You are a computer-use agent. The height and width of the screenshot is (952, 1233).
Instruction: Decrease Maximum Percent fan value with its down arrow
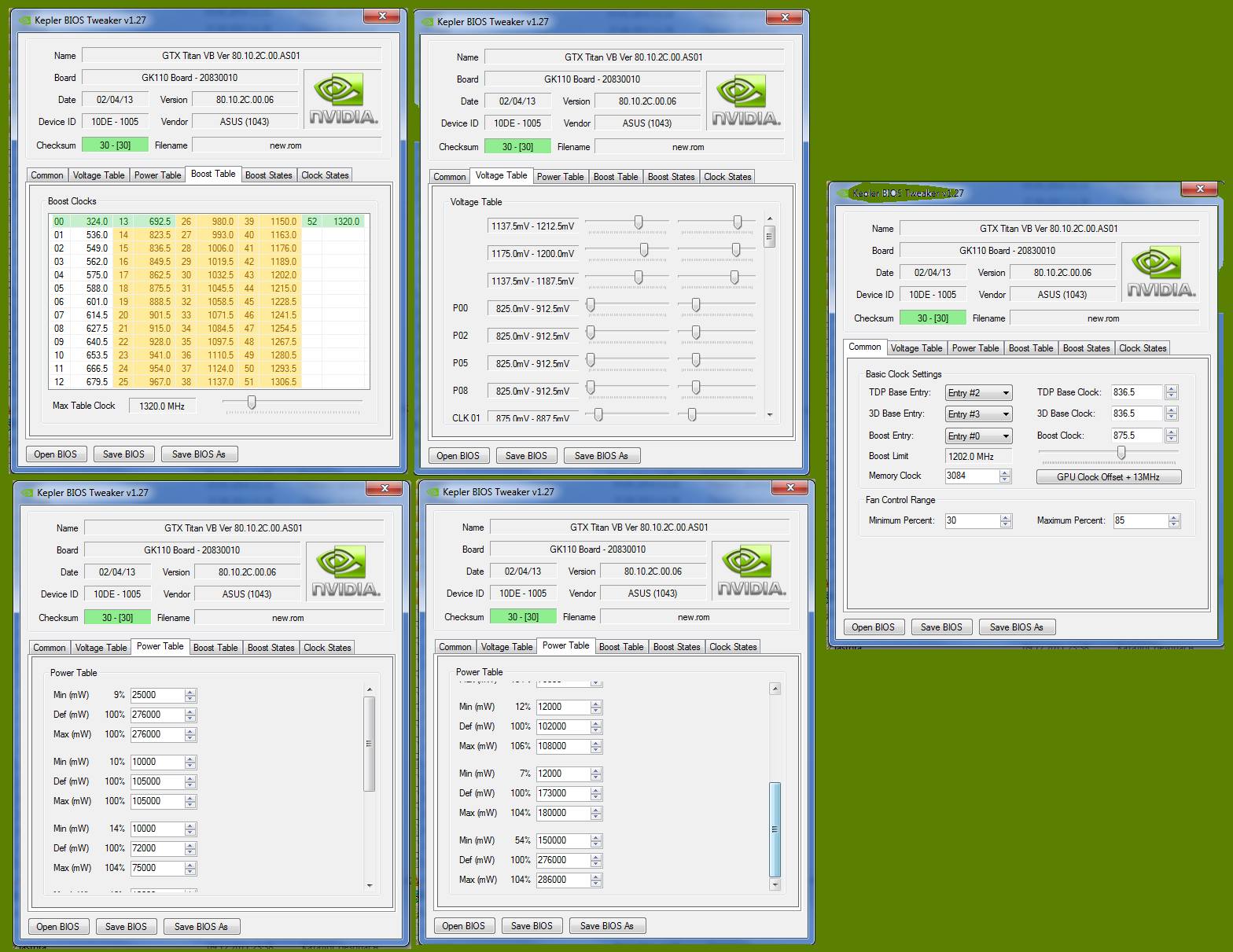click(x=1174, y=524)
